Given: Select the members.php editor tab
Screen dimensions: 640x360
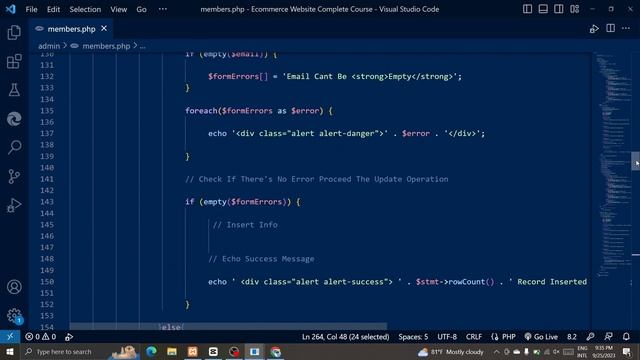Looking at the screenshot, I should 71,29.
